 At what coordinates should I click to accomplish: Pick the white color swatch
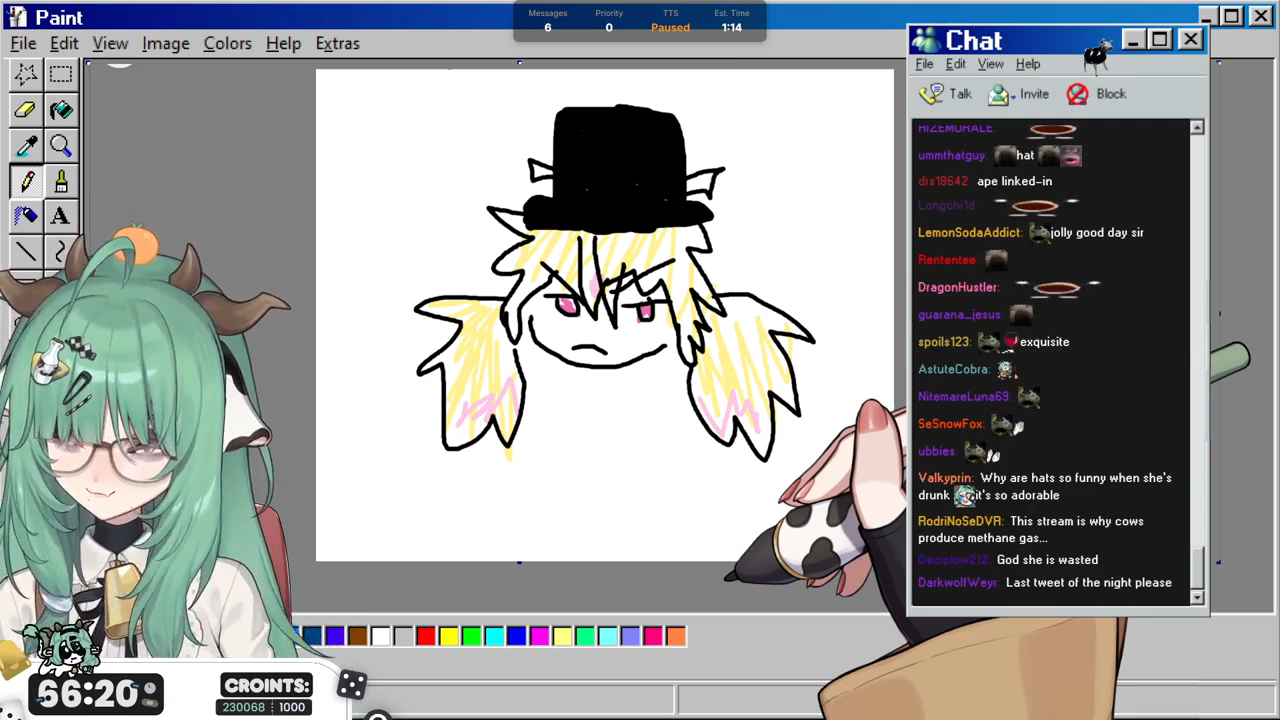[x=380, y=636]
